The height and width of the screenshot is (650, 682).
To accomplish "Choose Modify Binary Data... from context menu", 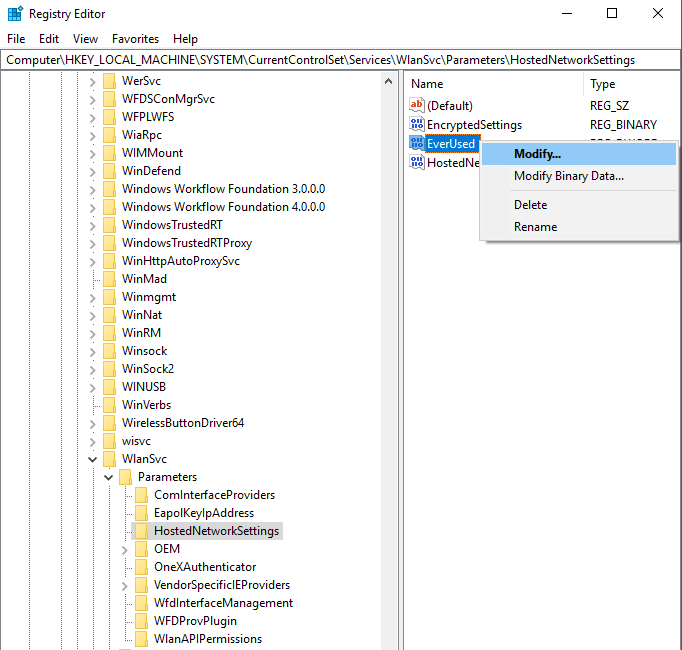I will pyautogui.click(x=579, y=176).
